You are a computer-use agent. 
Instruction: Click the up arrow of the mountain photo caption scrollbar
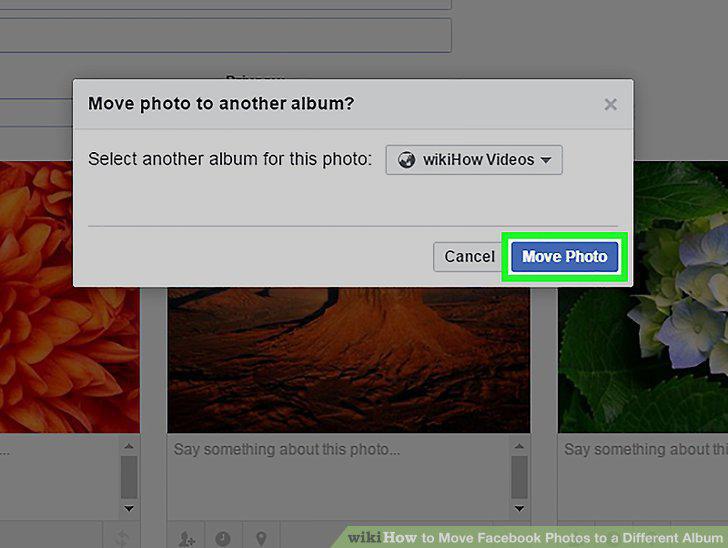click(x=519, y=446)
